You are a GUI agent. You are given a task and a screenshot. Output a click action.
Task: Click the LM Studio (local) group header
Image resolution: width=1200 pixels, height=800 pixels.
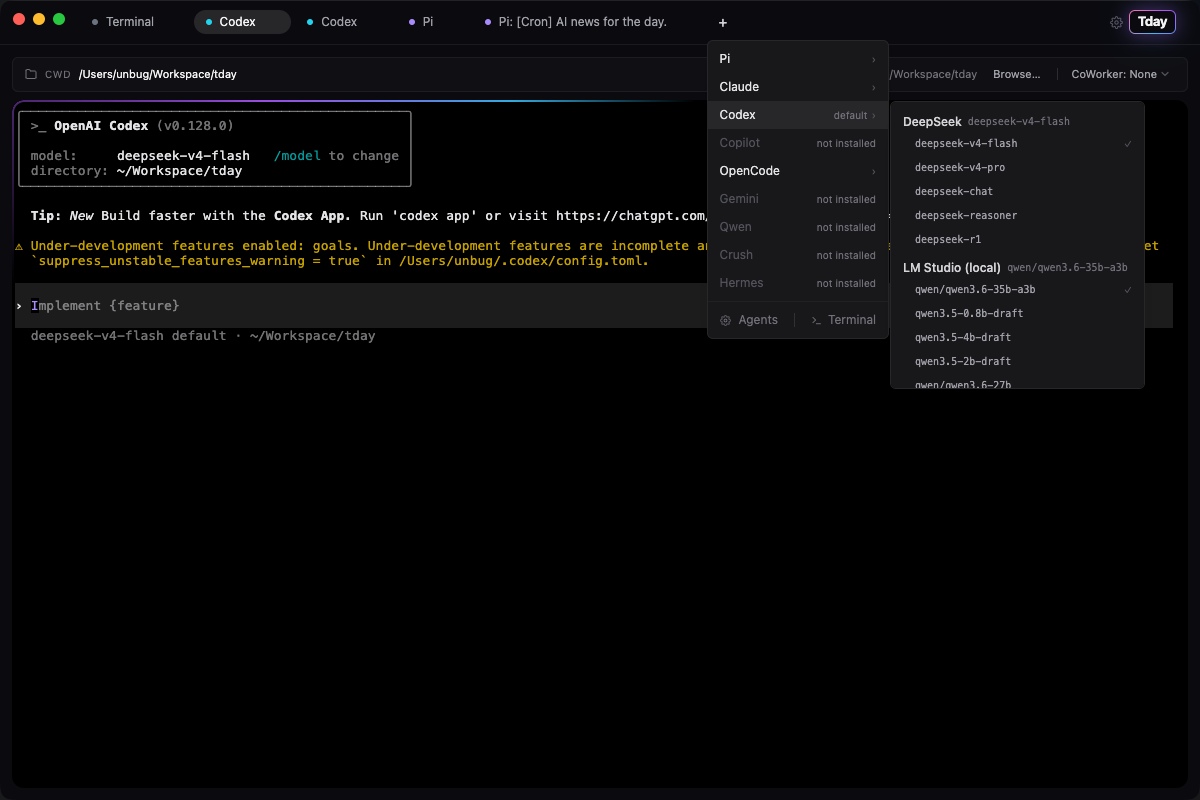point(952,267)
